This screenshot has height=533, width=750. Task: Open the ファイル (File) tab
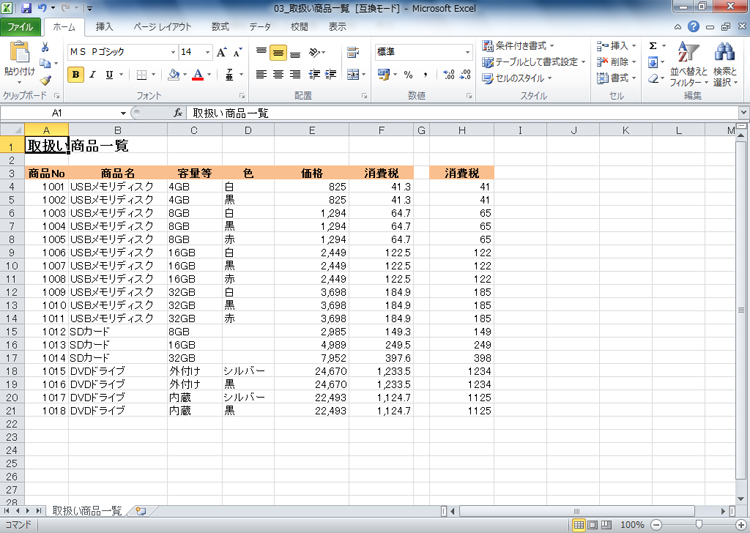click(20, 27)
